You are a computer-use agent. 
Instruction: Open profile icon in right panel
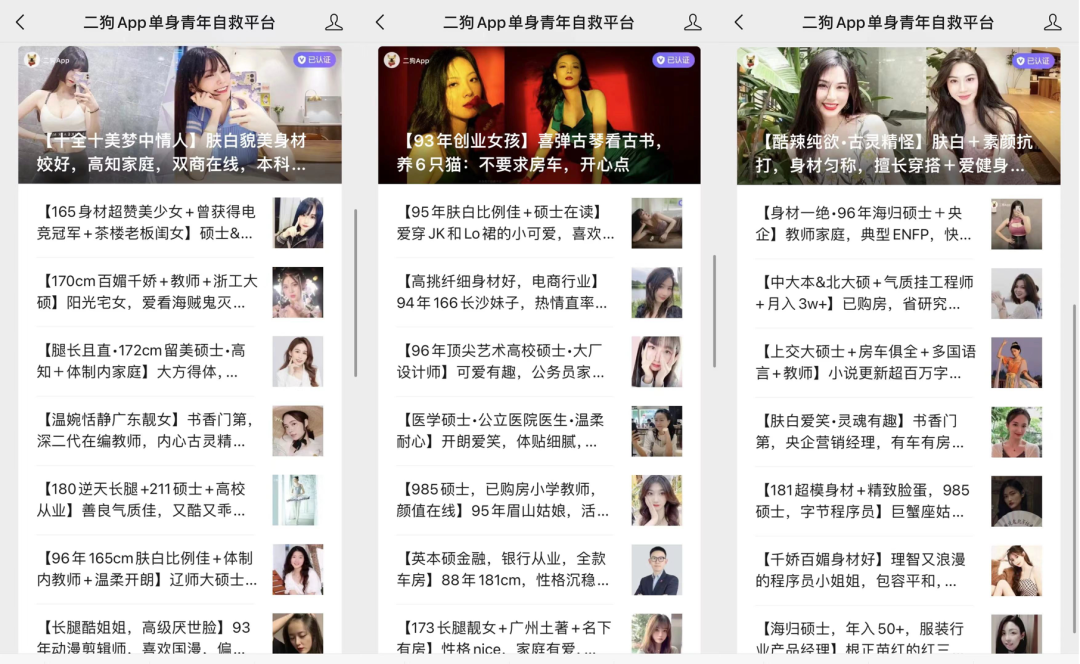point(1052,22)
